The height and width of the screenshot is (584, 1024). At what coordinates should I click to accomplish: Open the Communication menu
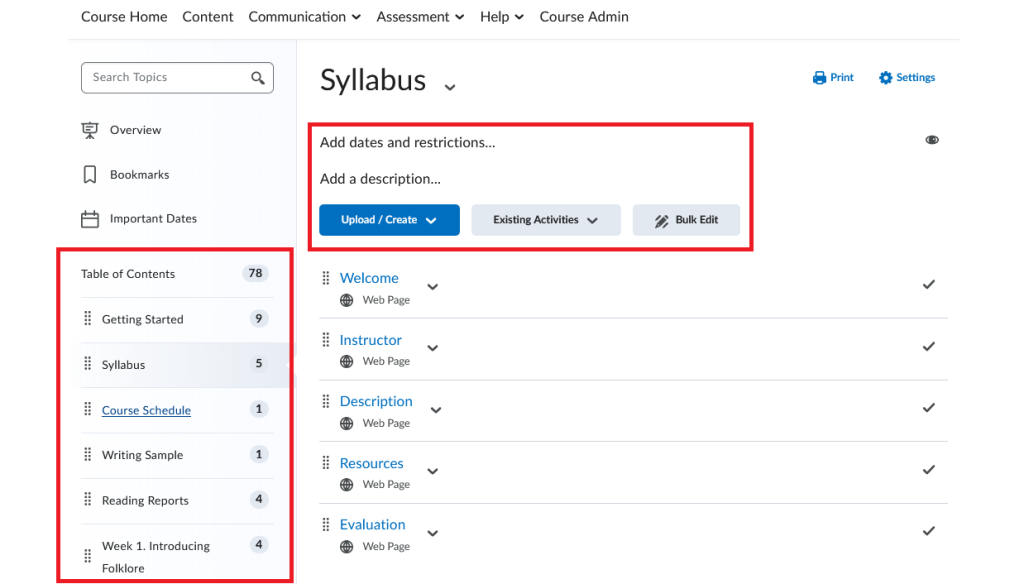pyautogui.click(x=304, y=17)
